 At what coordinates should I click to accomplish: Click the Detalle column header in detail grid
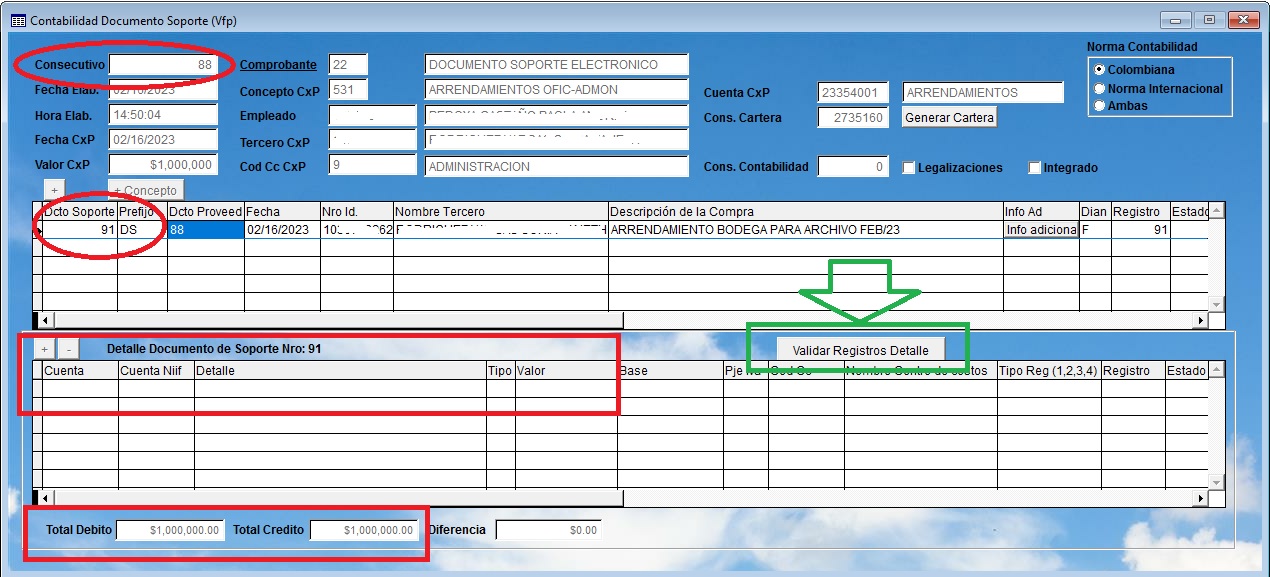[x=340, y=370]
